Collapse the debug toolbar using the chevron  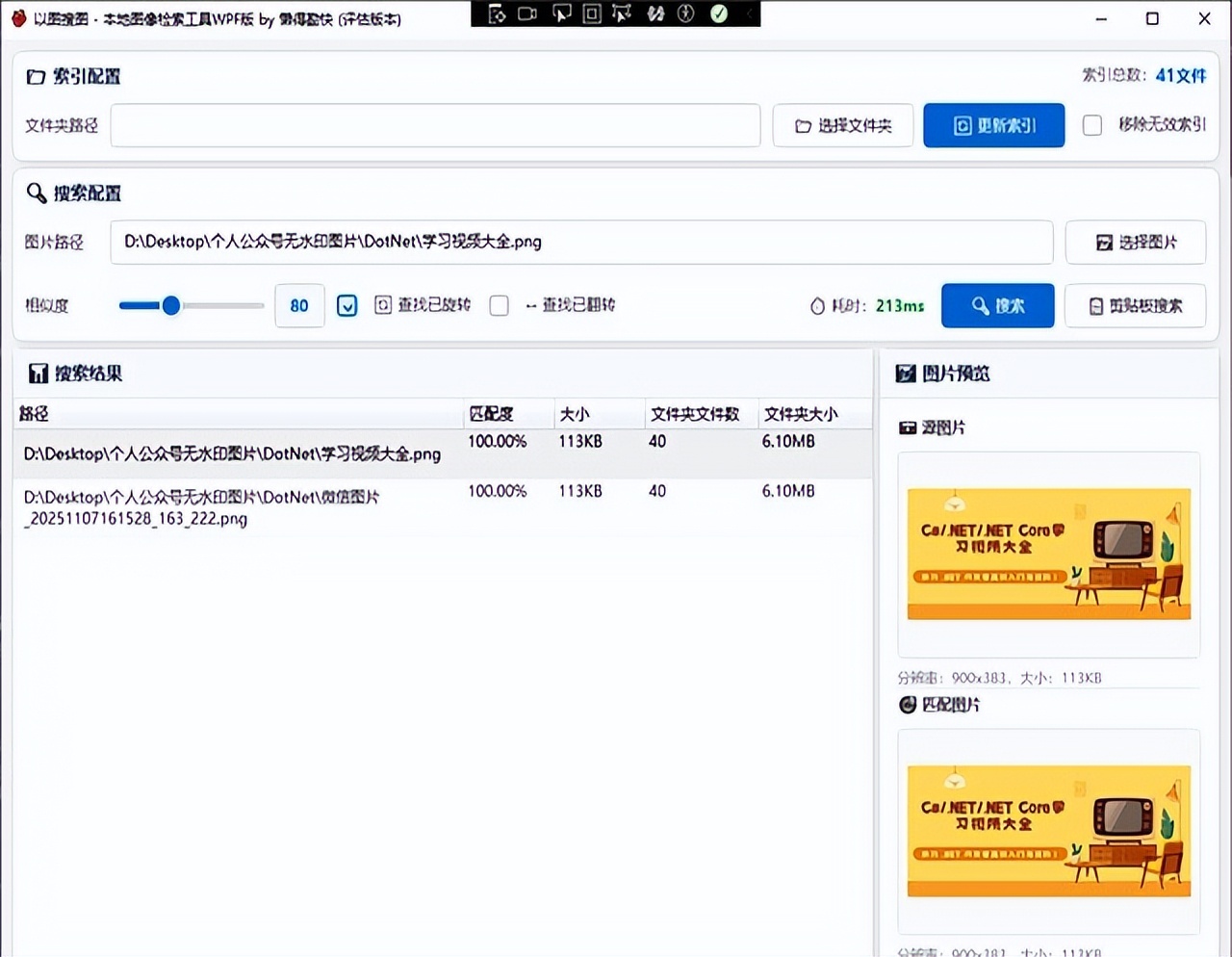tap(750, 13)
